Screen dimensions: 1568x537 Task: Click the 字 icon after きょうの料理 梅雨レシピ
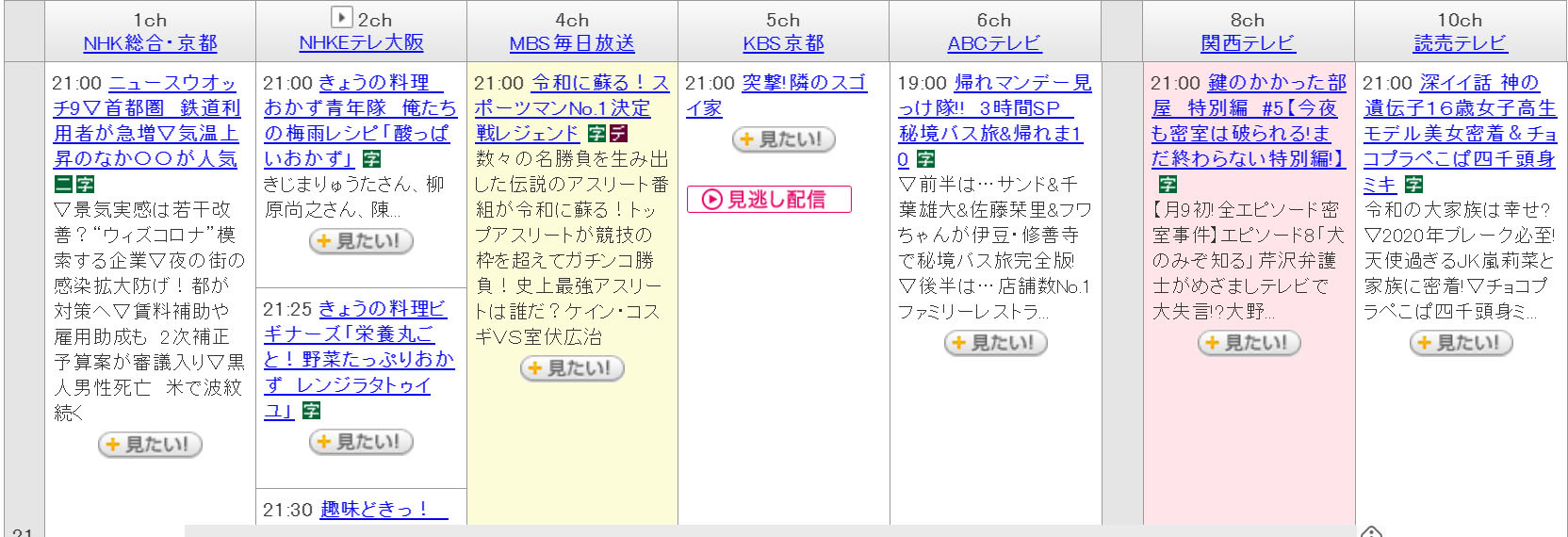coord(372,159)
